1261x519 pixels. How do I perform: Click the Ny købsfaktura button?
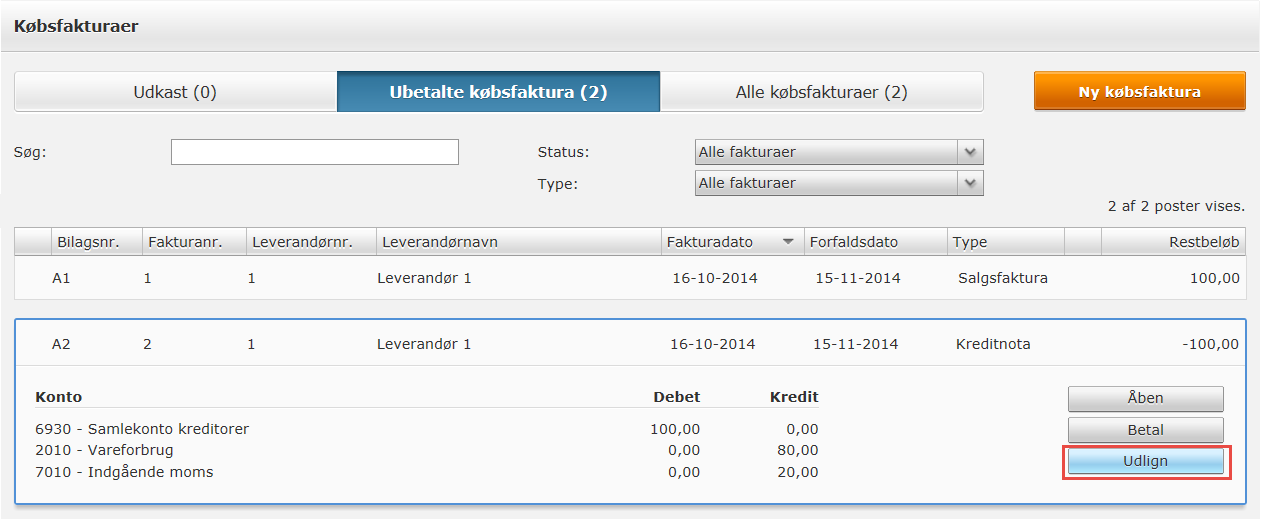click(1139, 92)
